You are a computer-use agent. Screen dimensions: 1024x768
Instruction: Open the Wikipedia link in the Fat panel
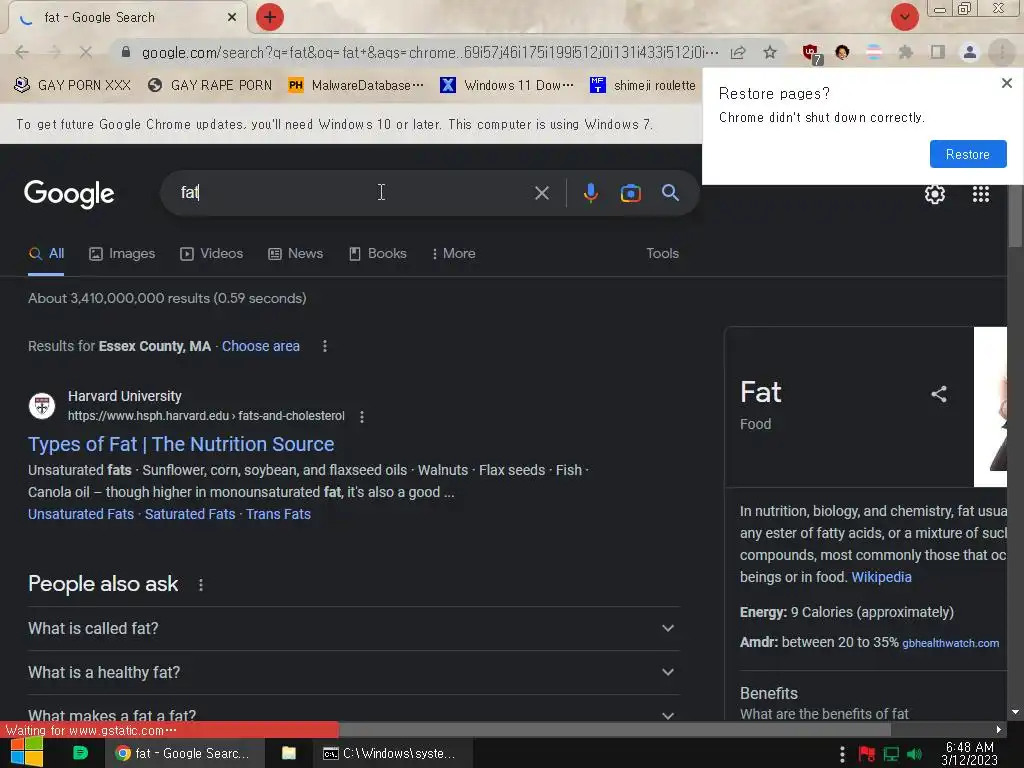(881, 577)
